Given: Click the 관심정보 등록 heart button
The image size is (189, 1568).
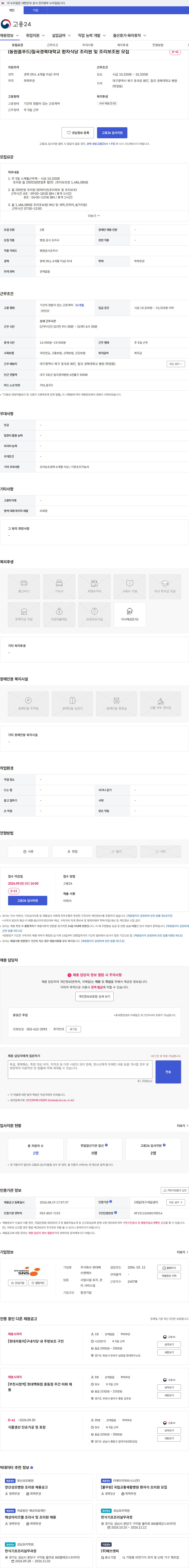Looking at the screenshot, I should point(78,133).
